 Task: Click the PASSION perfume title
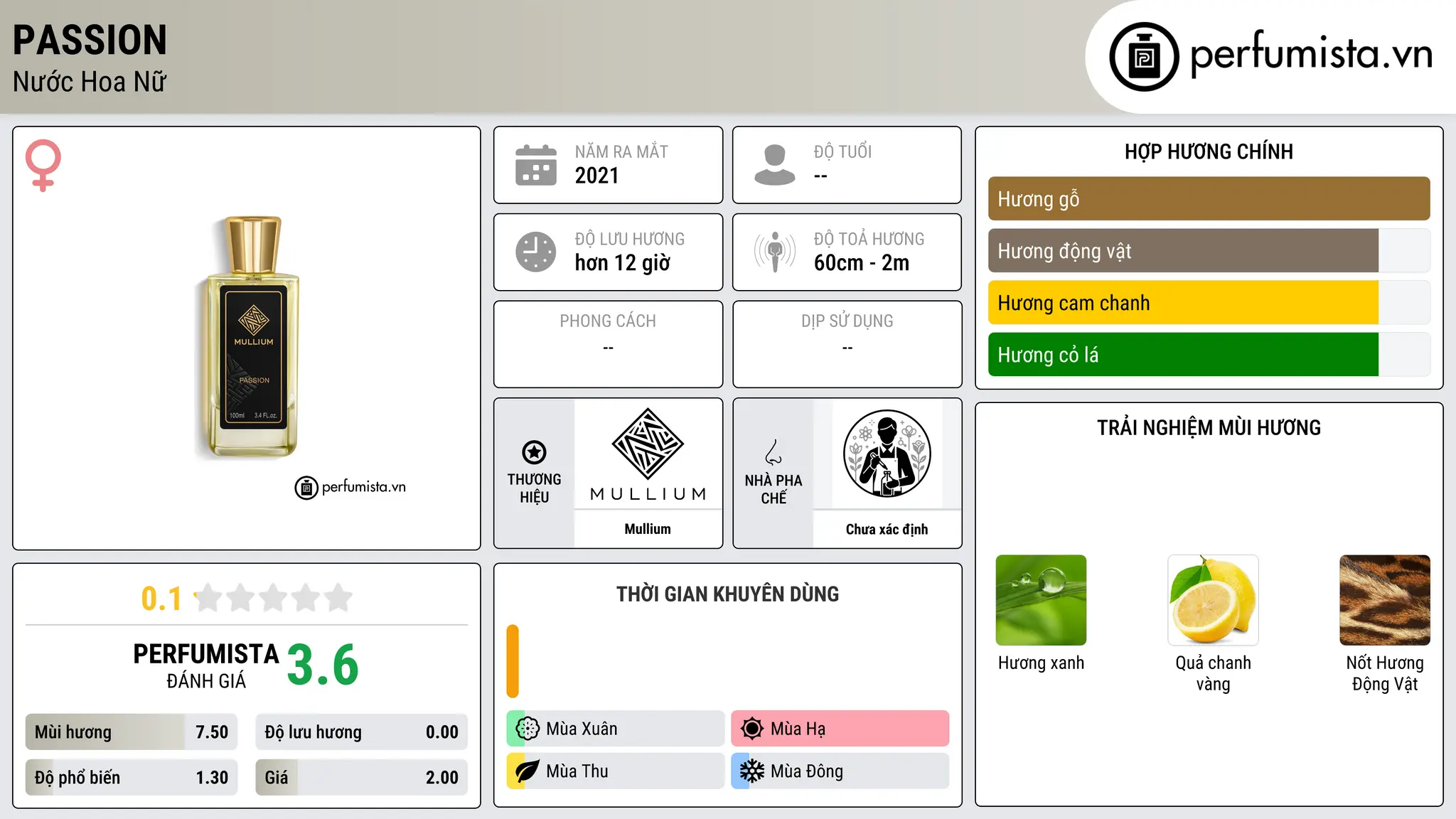(90, 40)
